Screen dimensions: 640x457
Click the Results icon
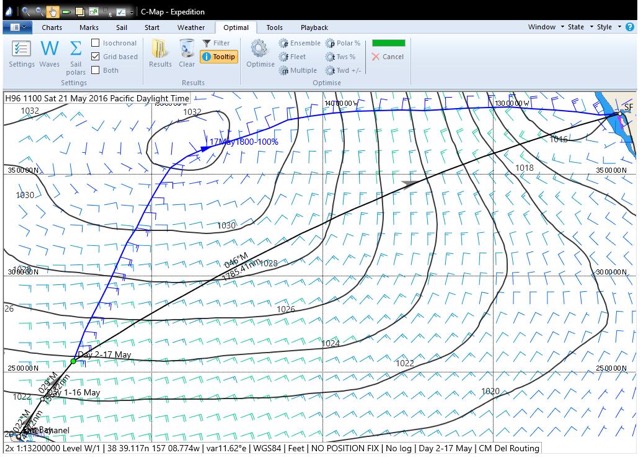click(160, 51)
